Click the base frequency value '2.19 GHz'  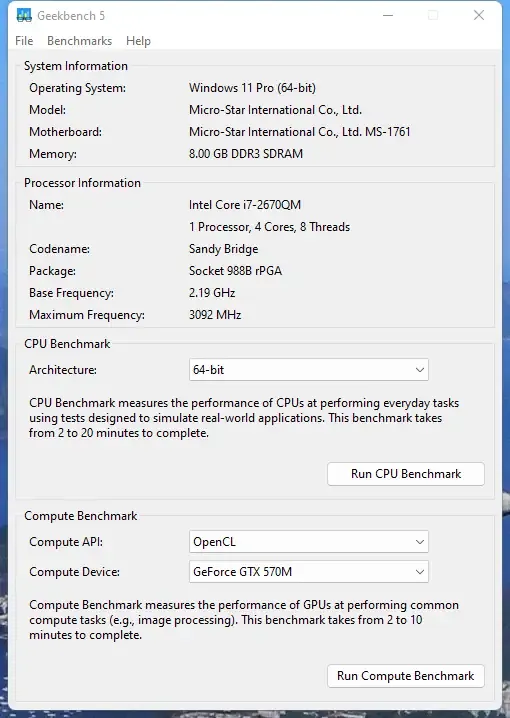pyautogui.click(x=212, y=293)
